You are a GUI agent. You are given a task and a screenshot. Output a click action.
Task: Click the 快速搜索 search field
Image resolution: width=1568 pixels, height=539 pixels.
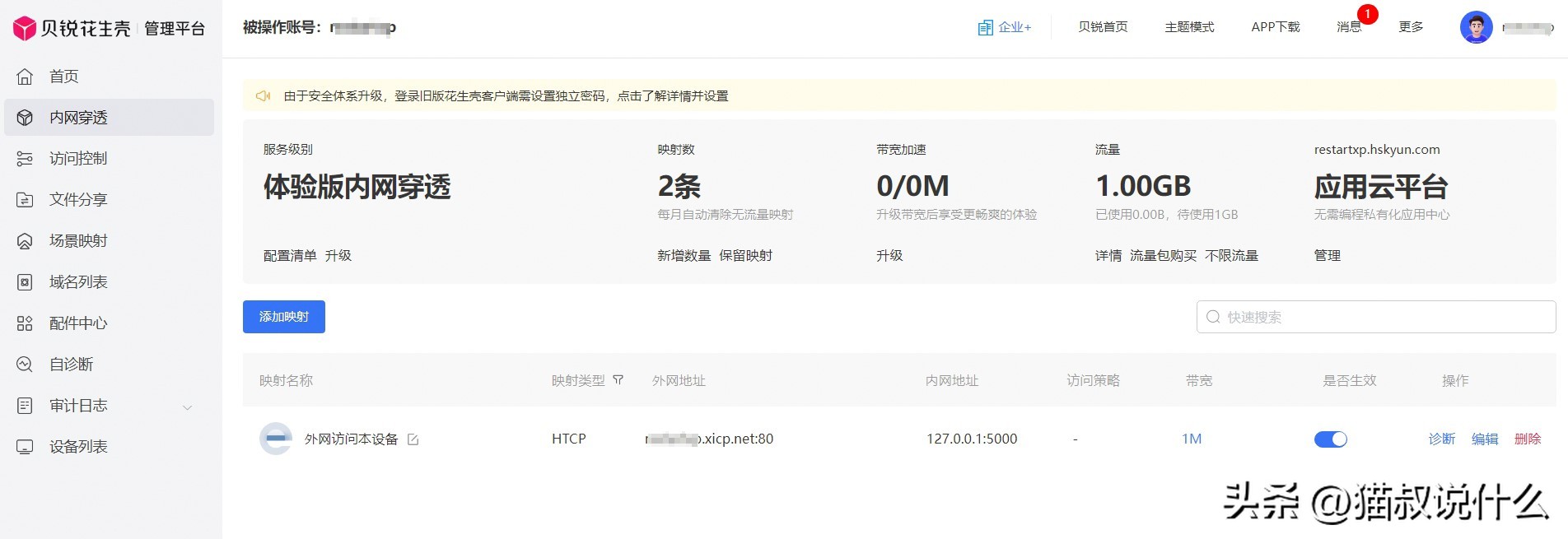[x=1376, y=317]
